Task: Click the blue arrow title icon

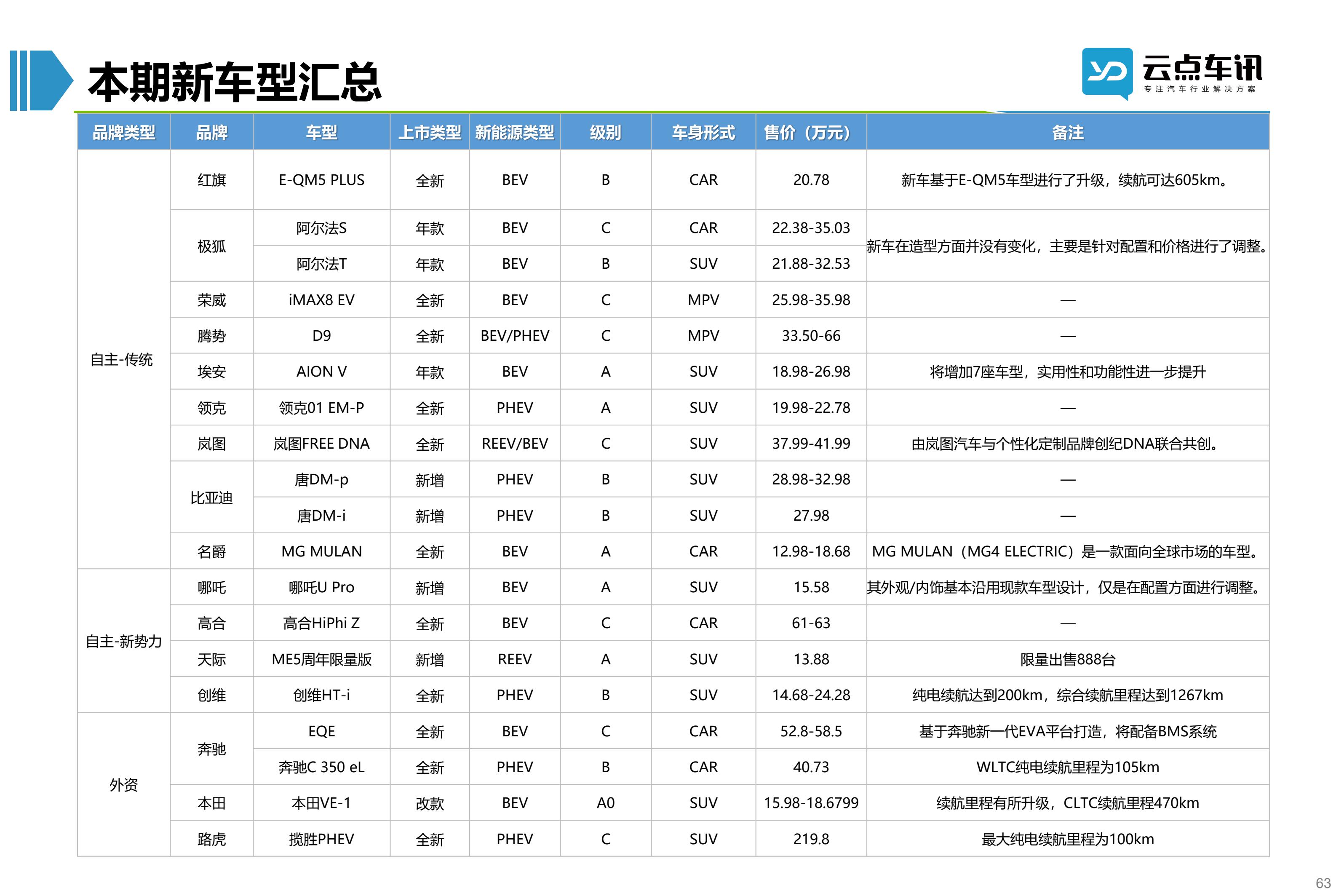Action: [x=42, y=80]
